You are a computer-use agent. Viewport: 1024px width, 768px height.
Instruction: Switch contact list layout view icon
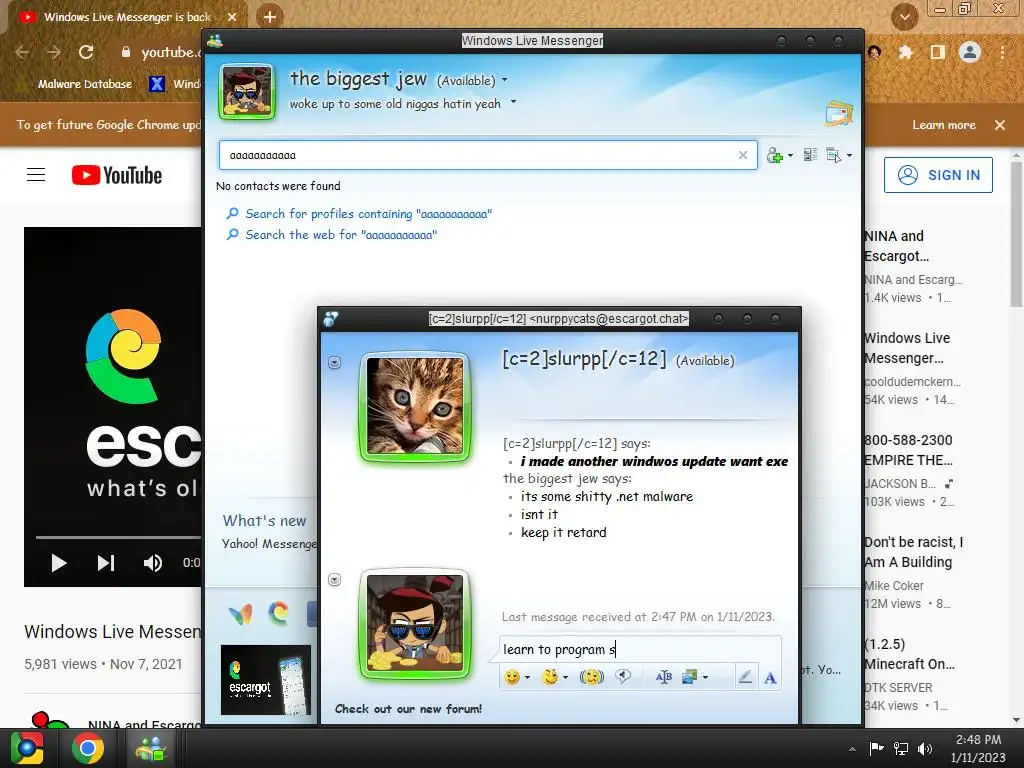tap(810, 155)
